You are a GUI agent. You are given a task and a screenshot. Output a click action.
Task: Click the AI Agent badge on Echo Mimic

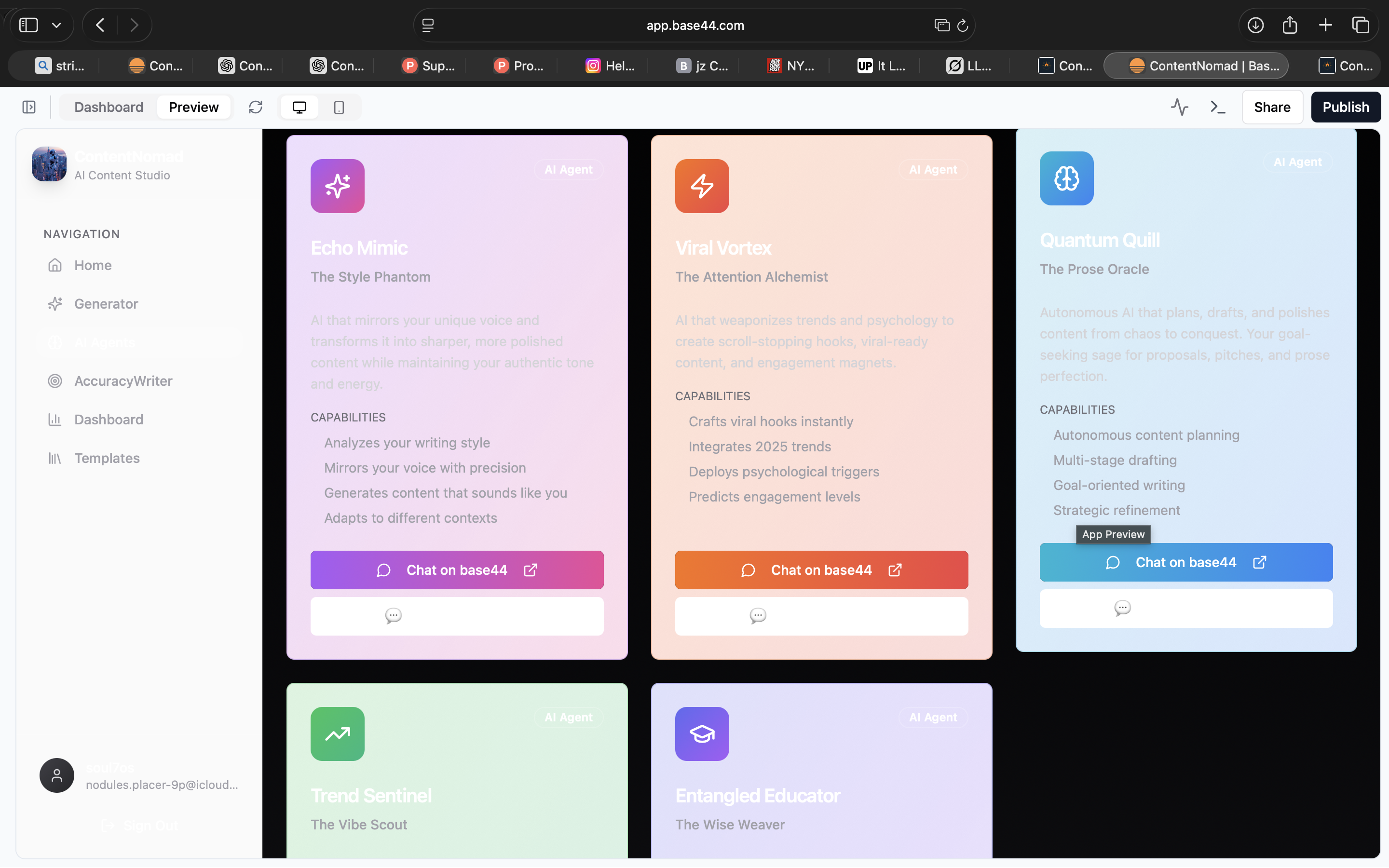tap(568, 170)
